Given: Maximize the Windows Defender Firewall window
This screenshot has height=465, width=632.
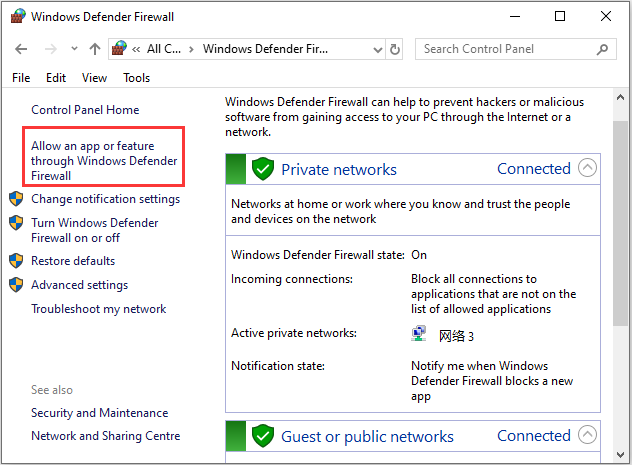Looking at the screenshot, I should (560, 16).
